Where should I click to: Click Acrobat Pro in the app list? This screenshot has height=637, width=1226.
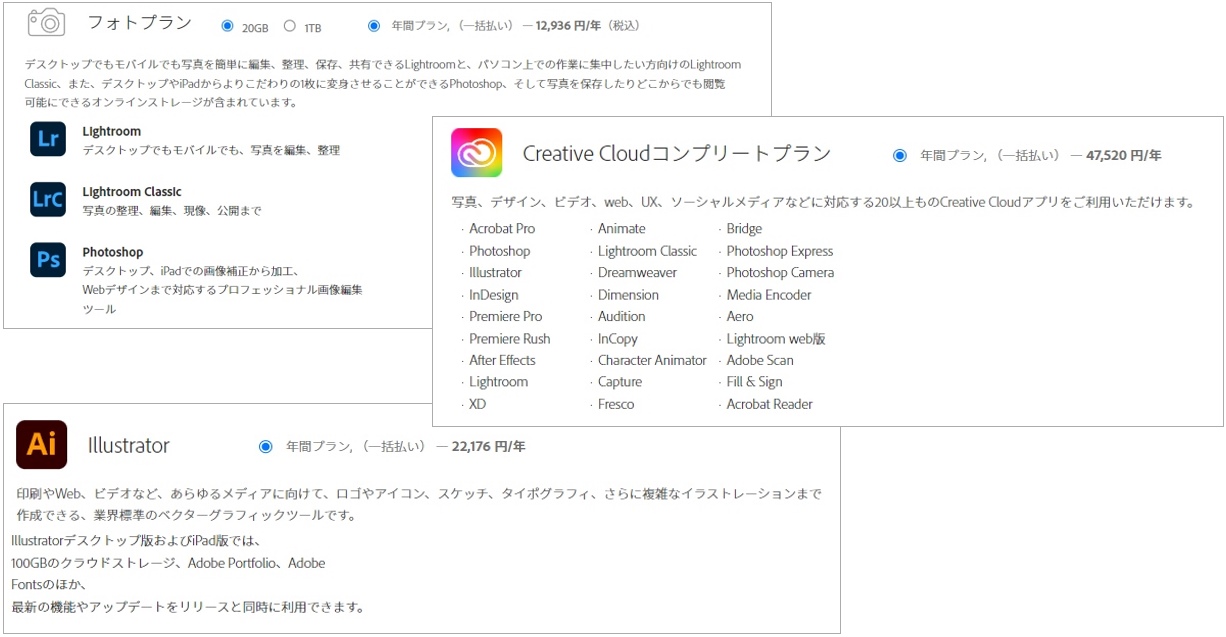pos(502,229)
